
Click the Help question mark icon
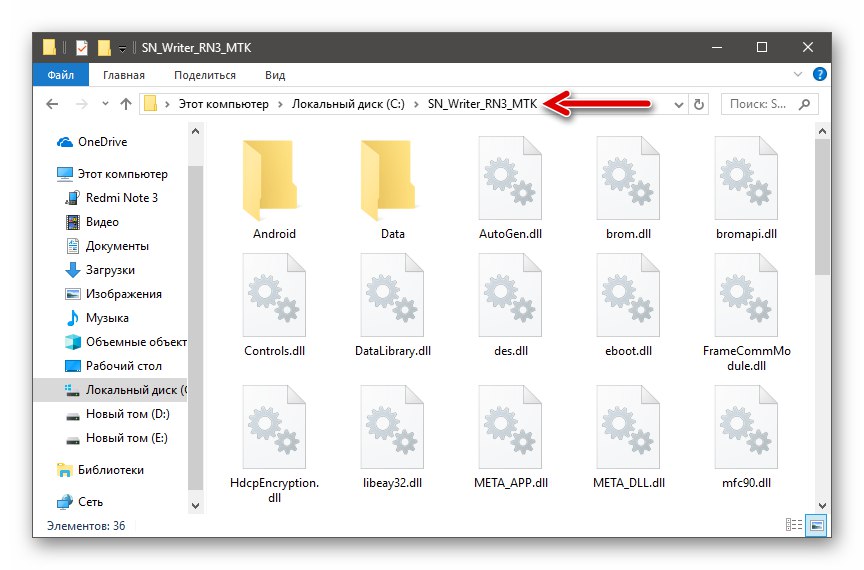(819, 74)
